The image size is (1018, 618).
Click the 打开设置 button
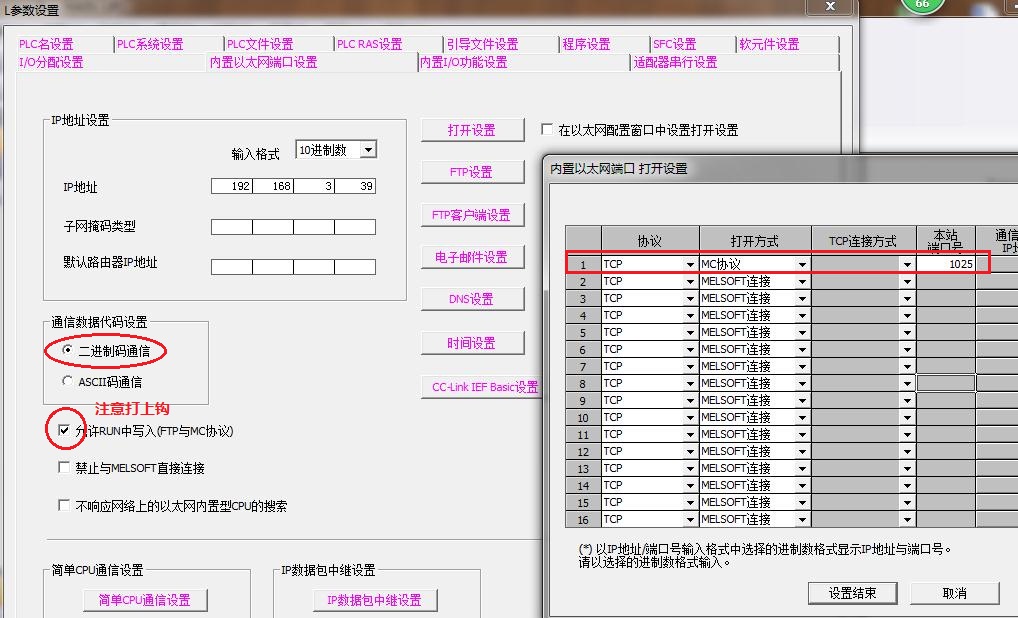click(472, 130)
